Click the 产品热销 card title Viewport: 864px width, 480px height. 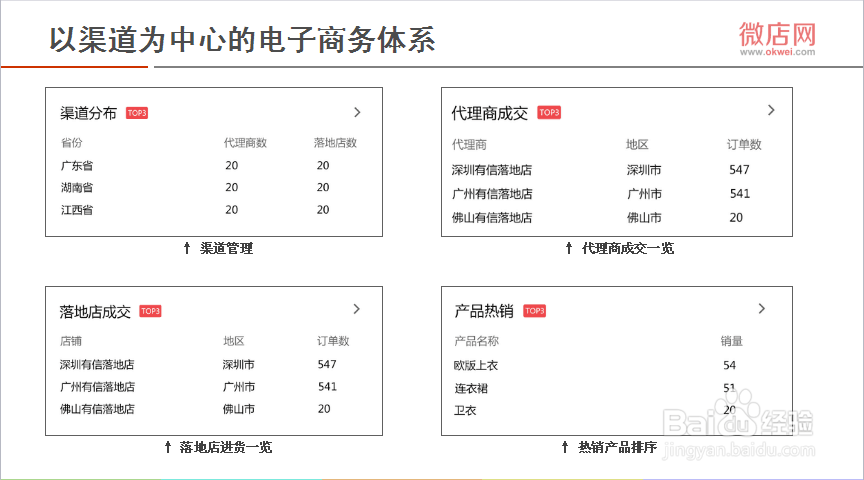484,311
